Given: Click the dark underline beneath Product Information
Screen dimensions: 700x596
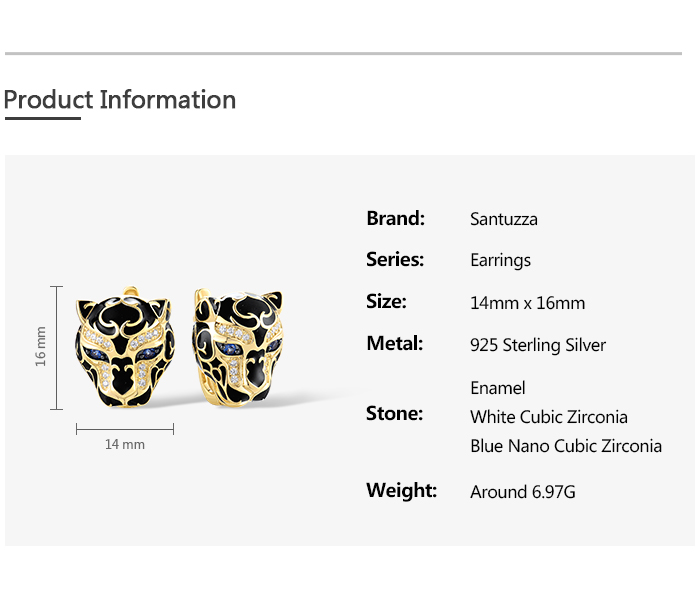Looking at the screenshot, I should (42, 119).
